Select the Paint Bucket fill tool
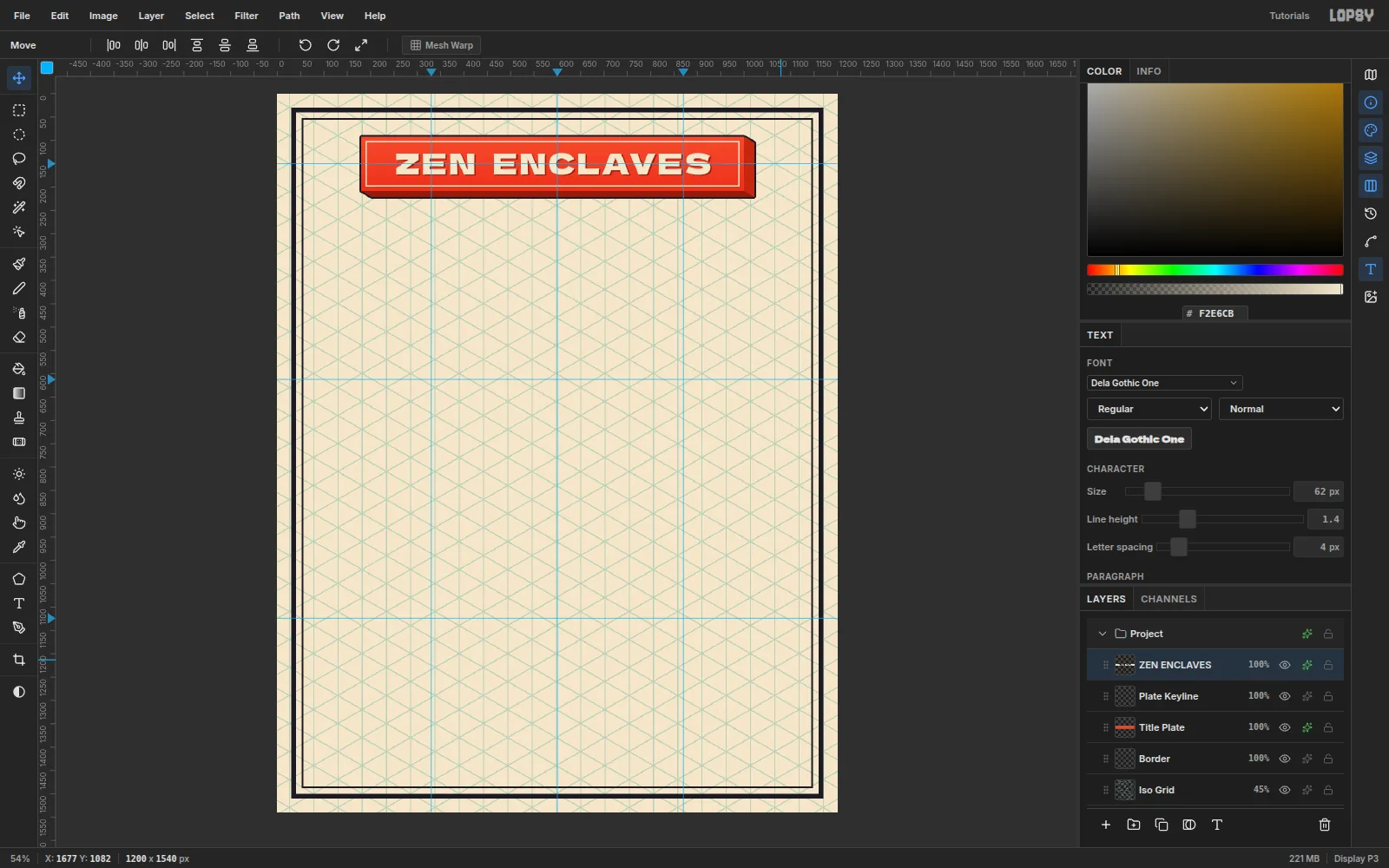Image resolution: width=1389 pixels, height=868 pixels. [x=19, y=369]
